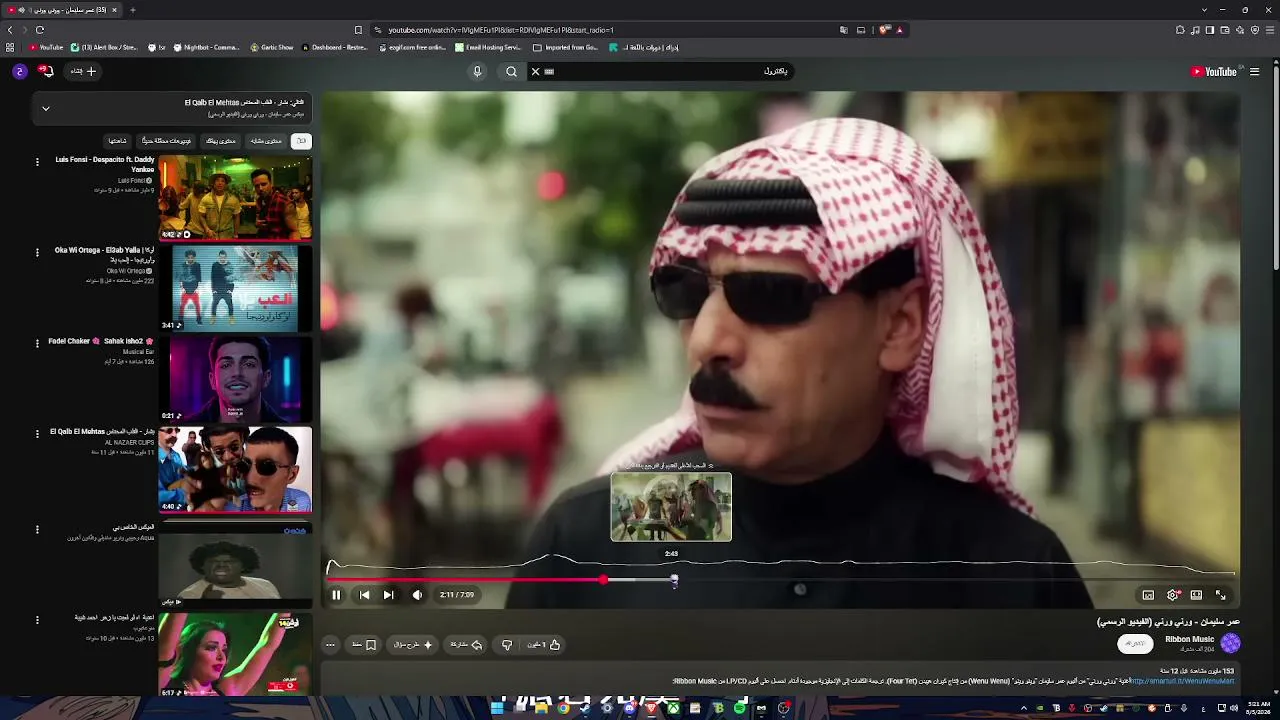Open options for El Qalb El Mehtas video

click(37, 433)
